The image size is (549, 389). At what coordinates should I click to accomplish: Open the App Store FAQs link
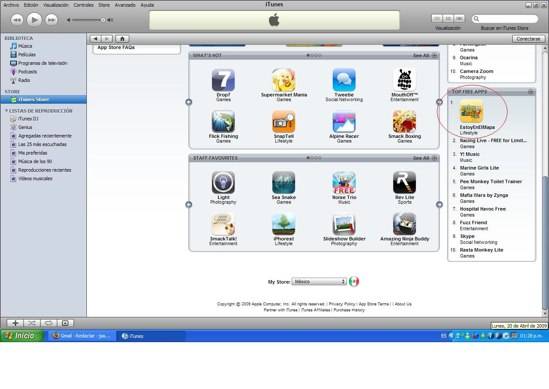[x=116, y=47]
